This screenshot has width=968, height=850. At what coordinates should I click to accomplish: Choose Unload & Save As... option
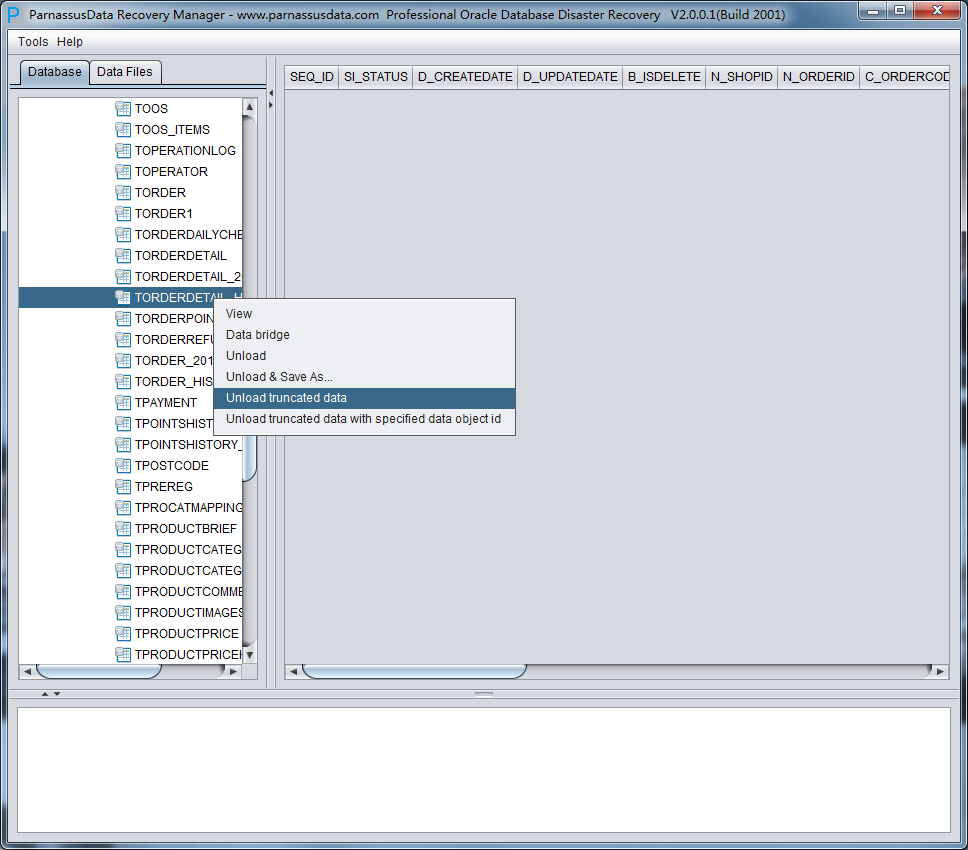tap(279, 377)
